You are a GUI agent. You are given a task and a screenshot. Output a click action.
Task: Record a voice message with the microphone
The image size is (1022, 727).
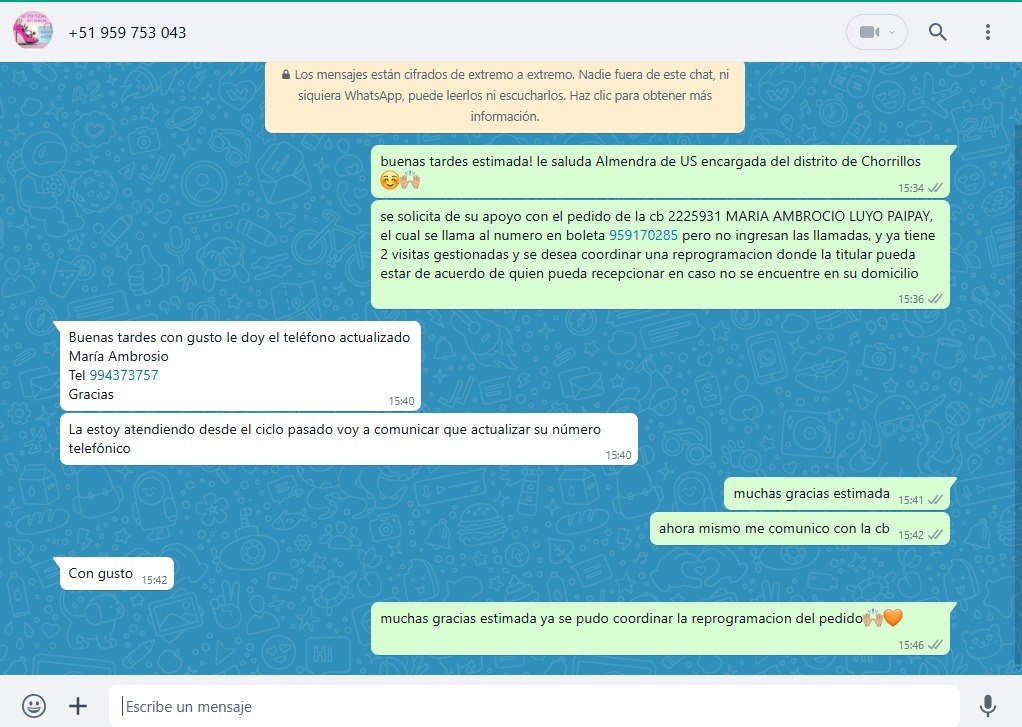[987, 706]
